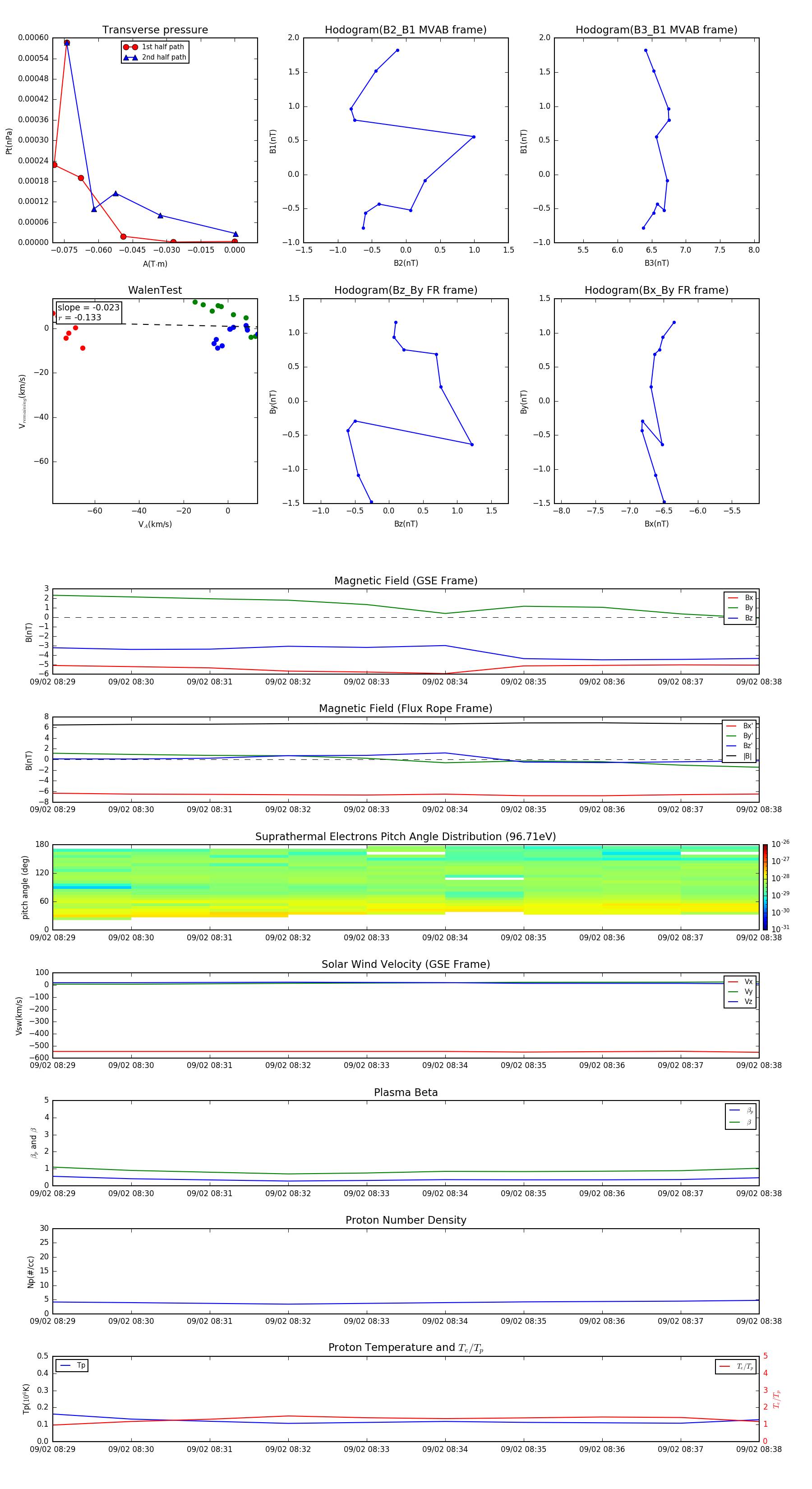Click the 'Magnetic Field (Flux Rope Frame)' title
This screenshot has width=812, height=1489.
pos(406,709)
